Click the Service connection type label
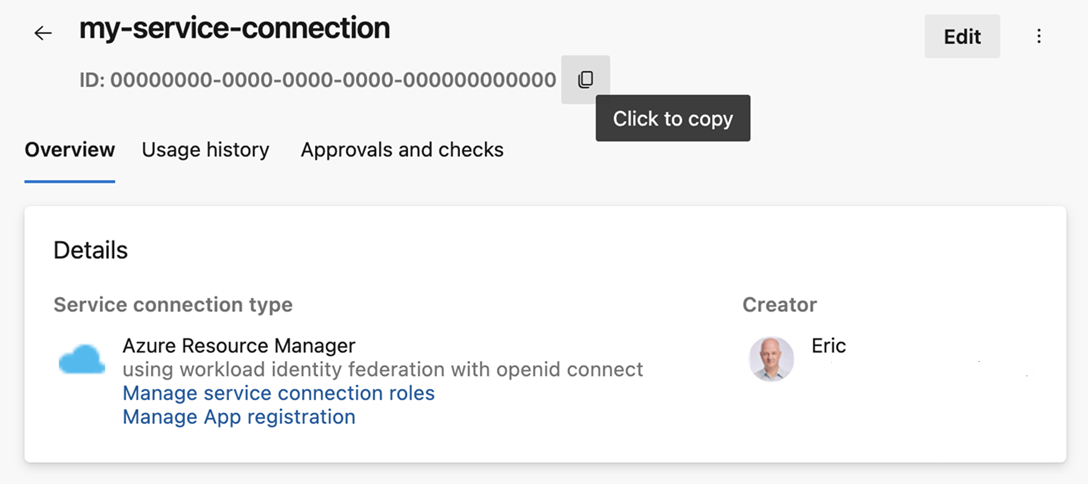The image size is (1088, 484). coord(172,305)
